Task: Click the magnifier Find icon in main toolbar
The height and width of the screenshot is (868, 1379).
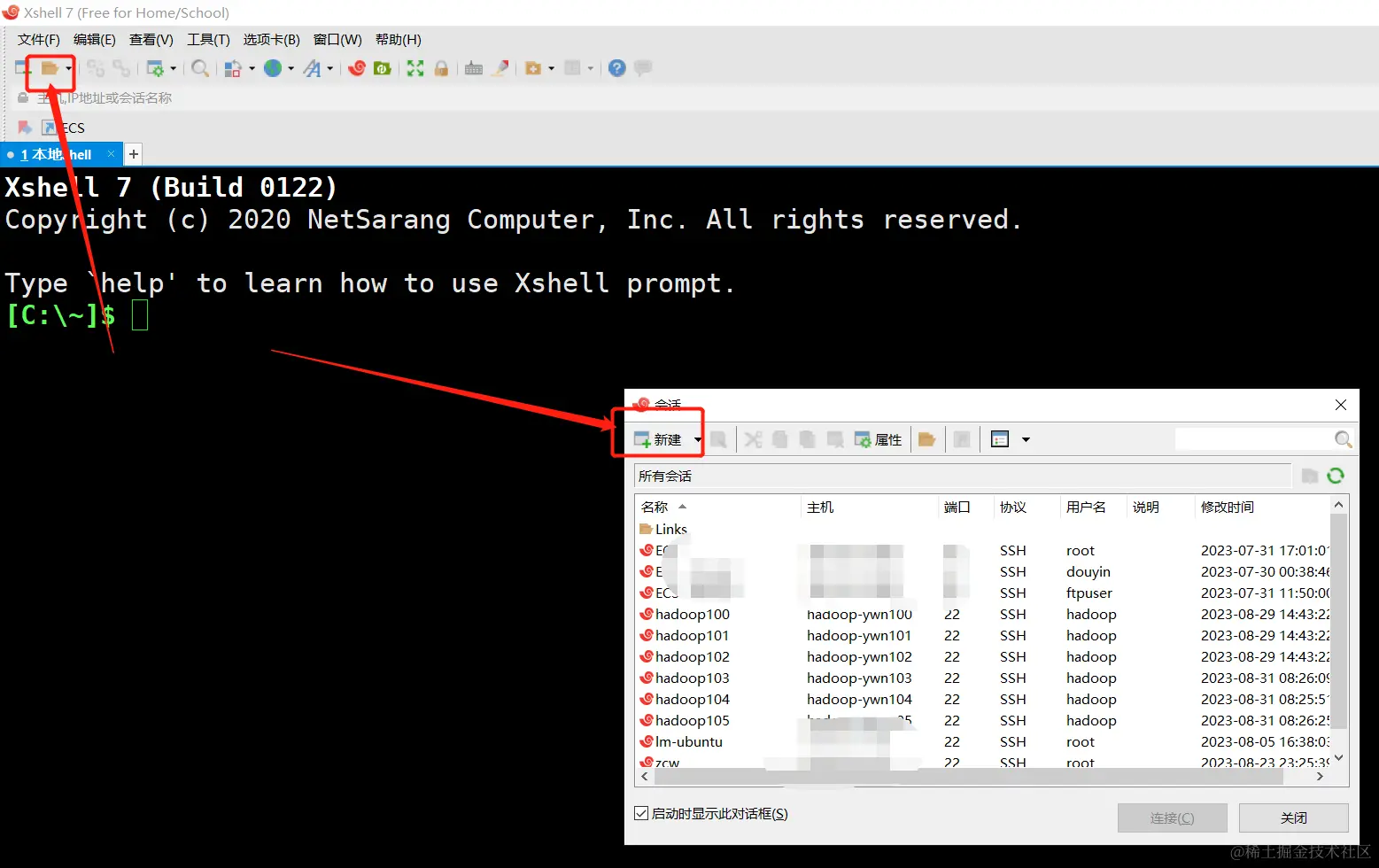Action: [x=200, y=68]
